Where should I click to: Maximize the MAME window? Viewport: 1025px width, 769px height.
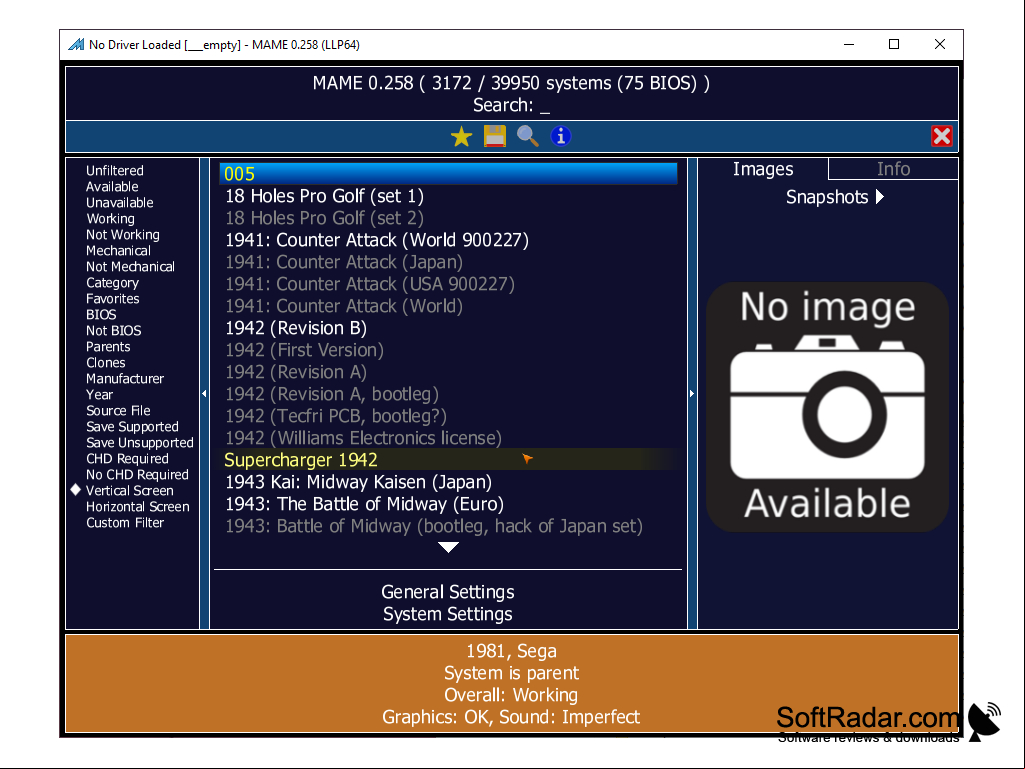[x=894, y=44]
